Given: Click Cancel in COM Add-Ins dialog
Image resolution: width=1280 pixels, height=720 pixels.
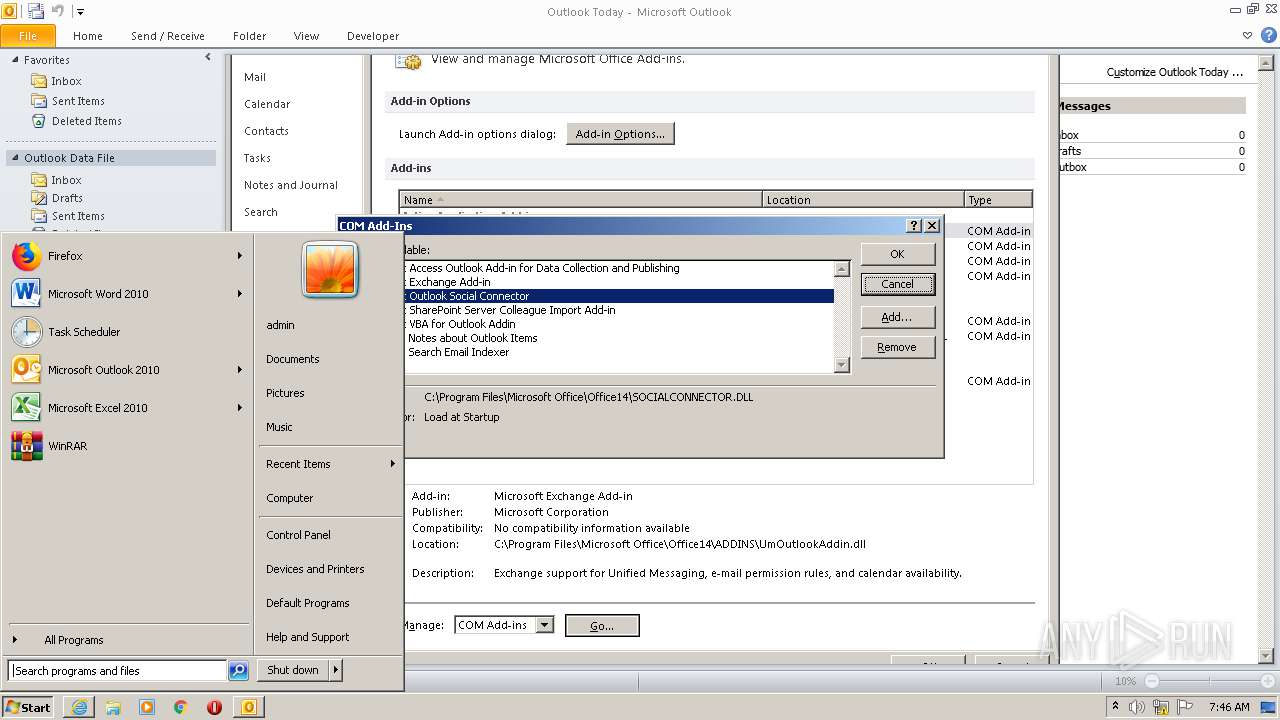Looking at the screenshot, I should (897, 284).
